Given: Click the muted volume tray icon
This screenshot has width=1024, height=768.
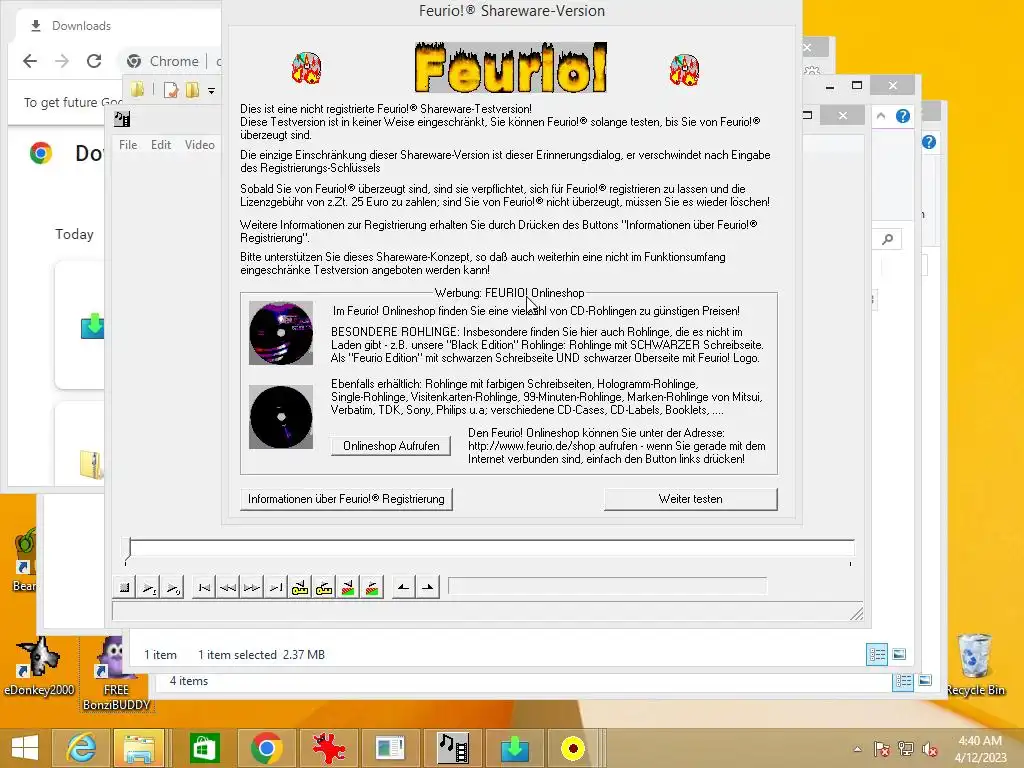Looking at the screenshot, I should point(929,749).
